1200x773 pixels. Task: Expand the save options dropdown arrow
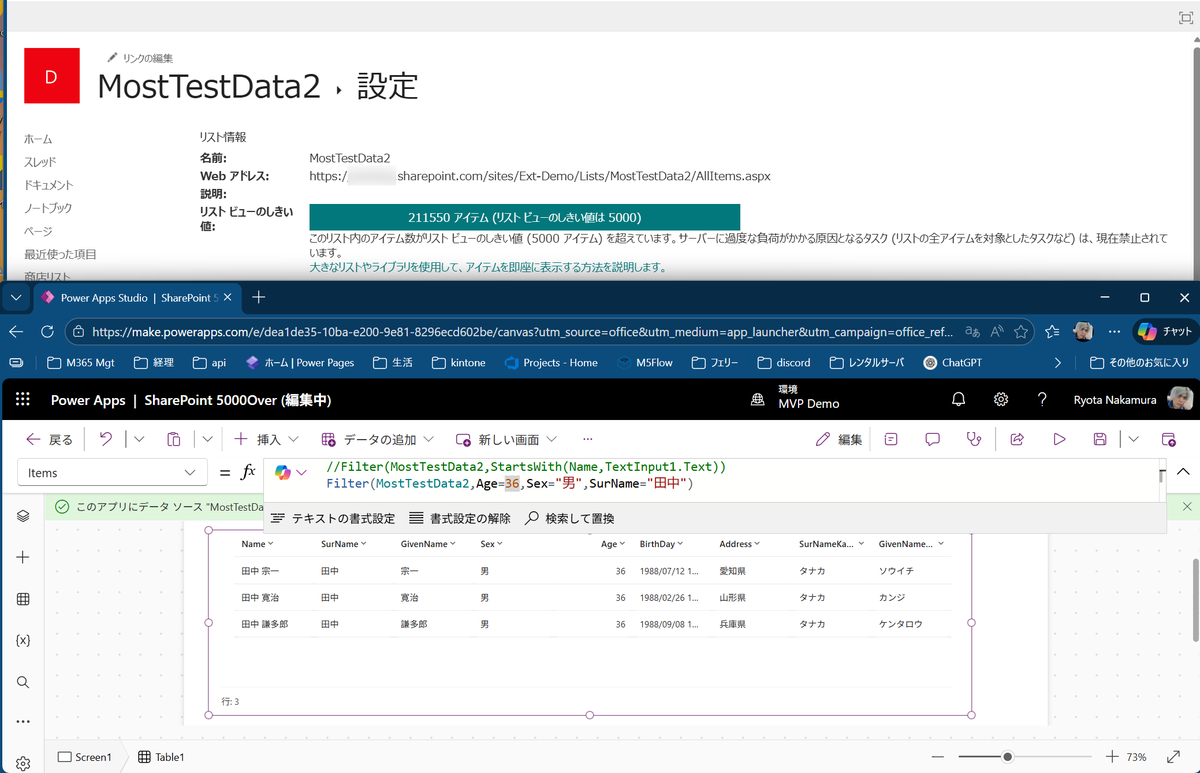1133,439
